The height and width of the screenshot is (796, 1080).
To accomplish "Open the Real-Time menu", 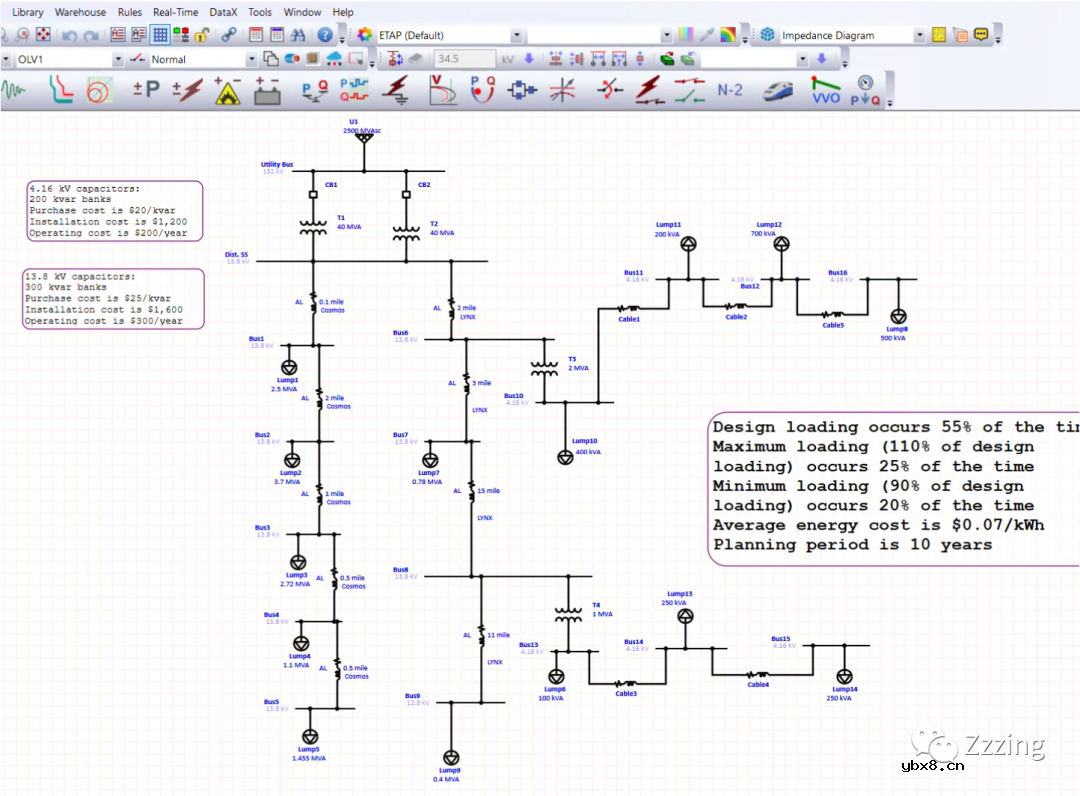I will 175,12.
